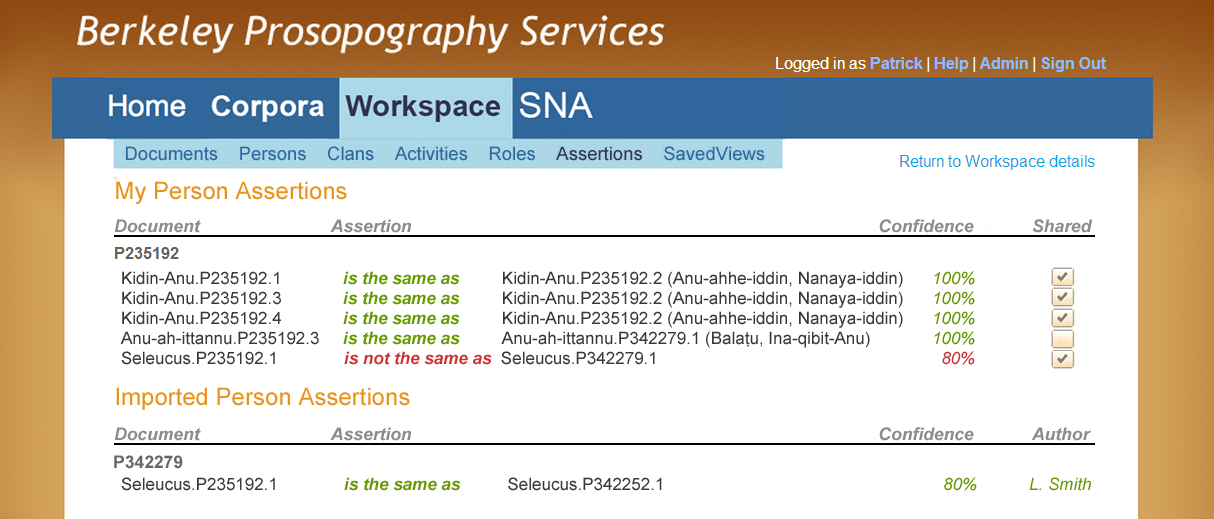Click the Patrick username link
Screen dimensions: 1214x519
coord(896,63)
